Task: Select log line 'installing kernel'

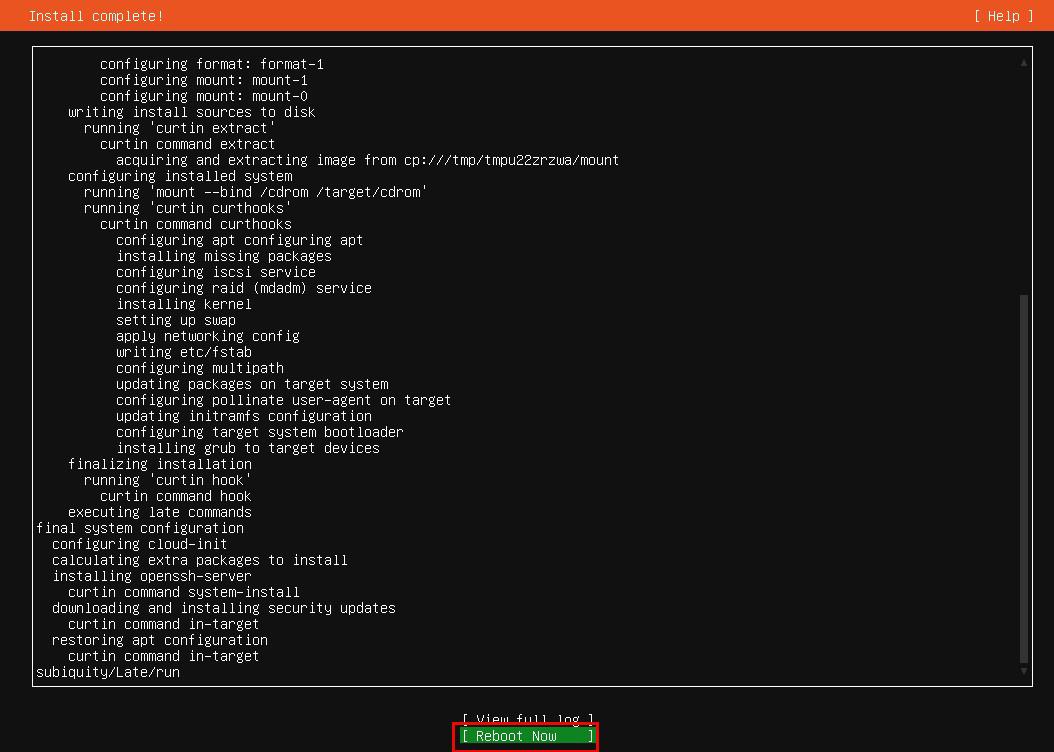Action: [184, 304]
